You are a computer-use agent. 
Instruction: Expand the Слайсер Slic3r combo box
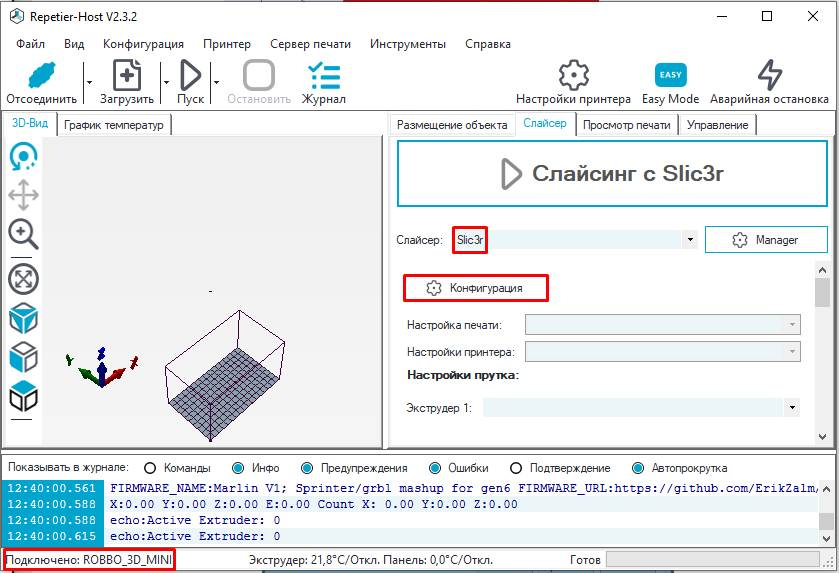click(690, 240)
